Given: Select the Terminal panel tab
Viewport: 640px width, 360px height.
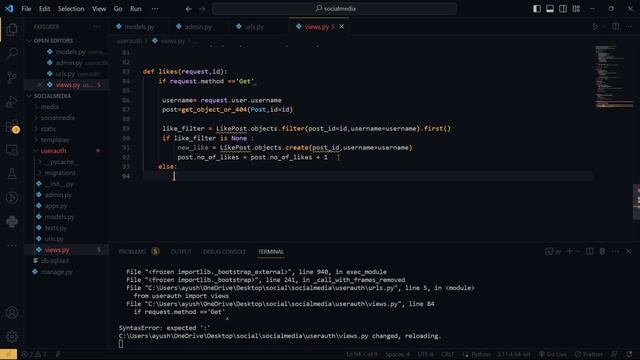Looking at the screenshot, I should click(x=271, y=252).
